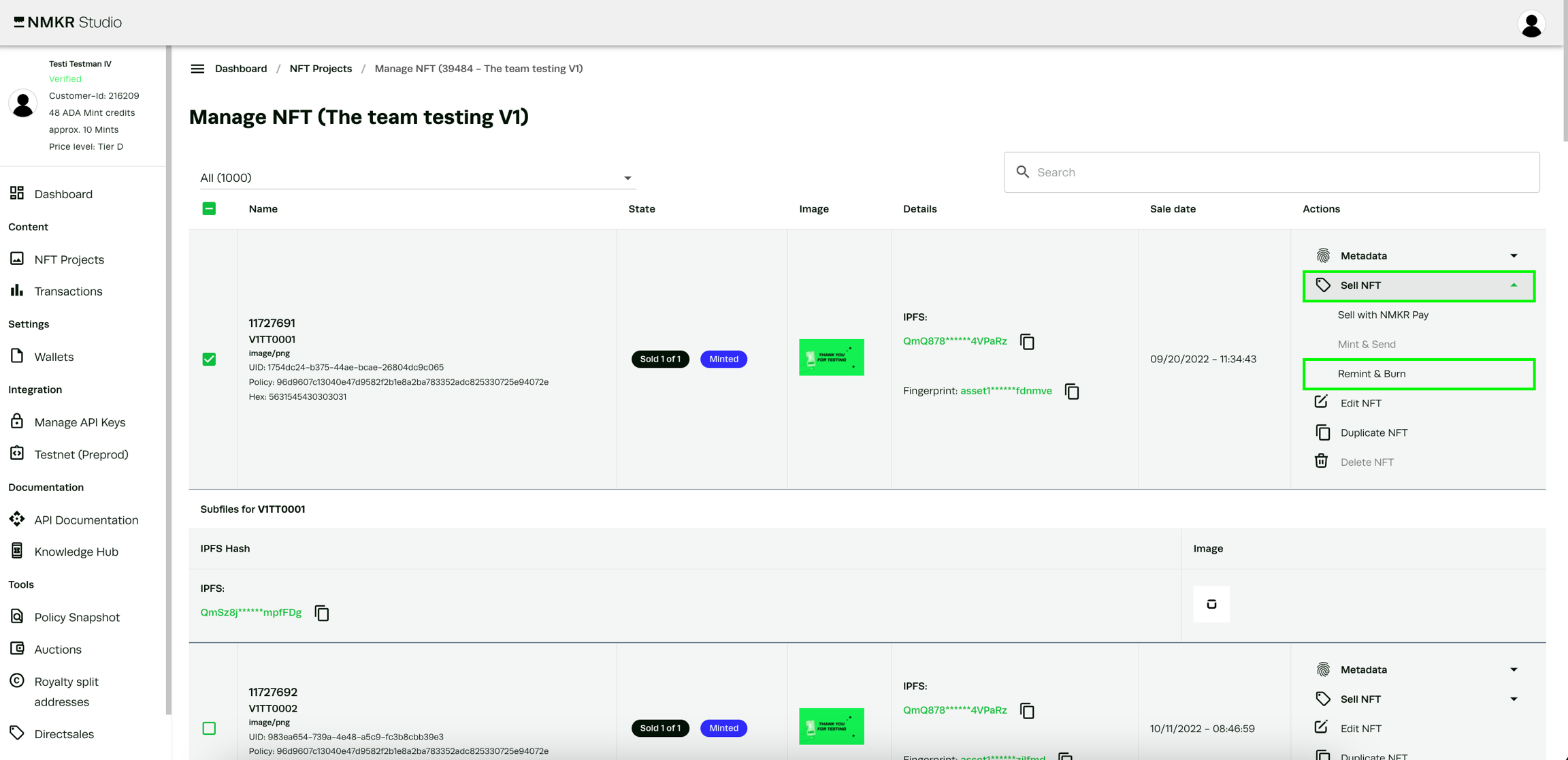Click Edit NFT pencil icon for V1TT0001
Screen dimensions: 1568x760
(x=1321, y=402)
